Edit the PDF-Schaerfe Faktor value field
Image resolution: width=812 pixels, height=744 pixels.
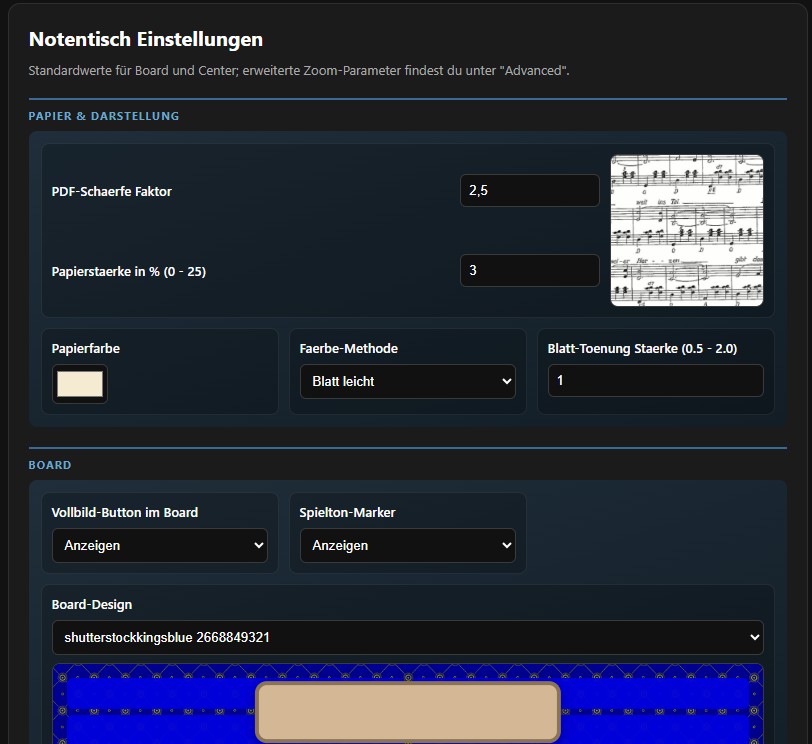click(x=530, y=191)
